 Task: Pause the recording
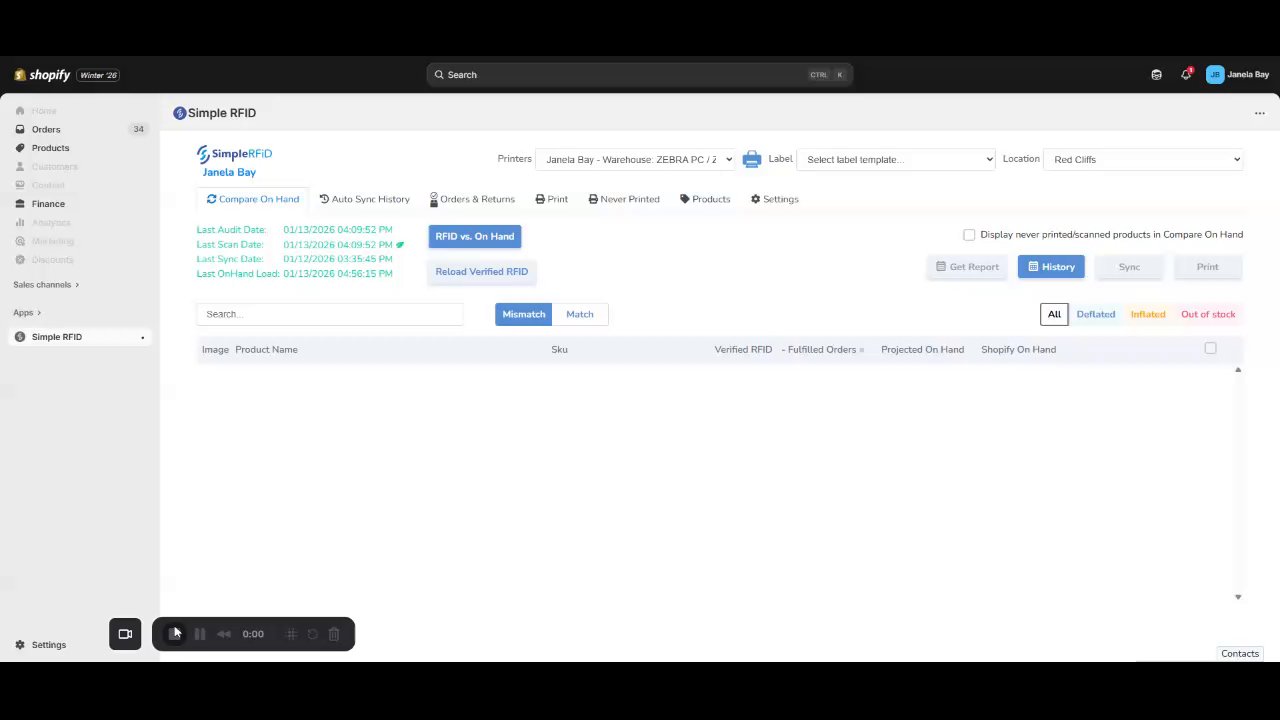[x=200, y=634]
